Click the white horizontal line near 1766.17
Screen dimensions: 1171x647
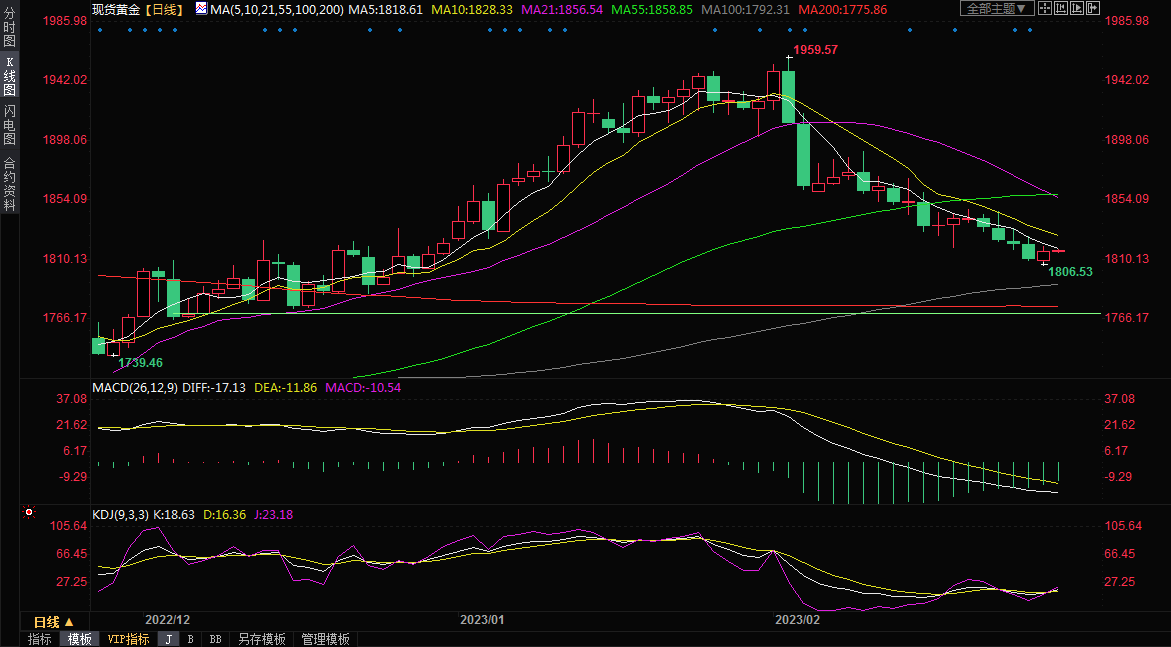600,313
